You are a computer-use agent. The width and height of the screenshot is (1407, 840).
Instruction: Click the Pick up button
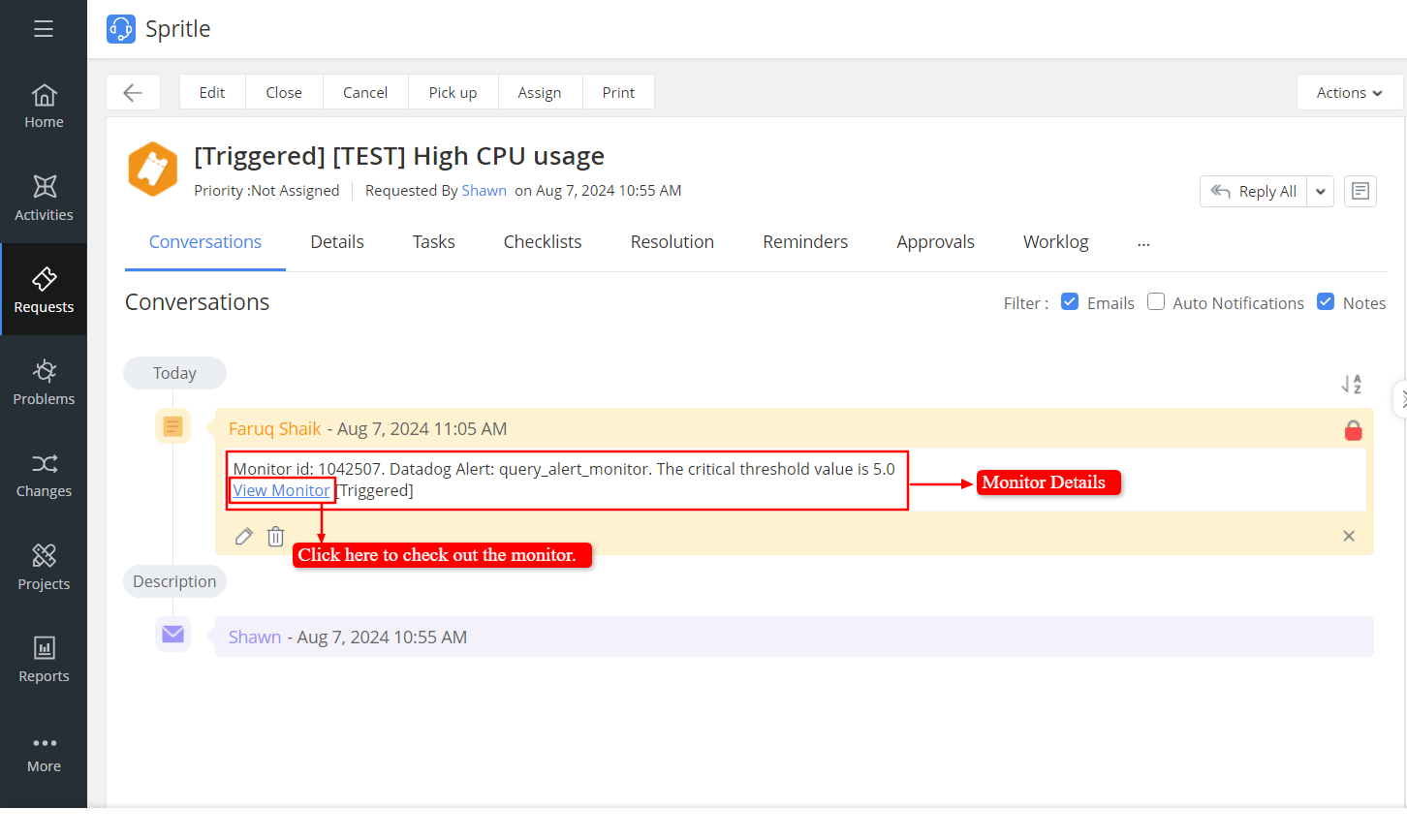453,93
